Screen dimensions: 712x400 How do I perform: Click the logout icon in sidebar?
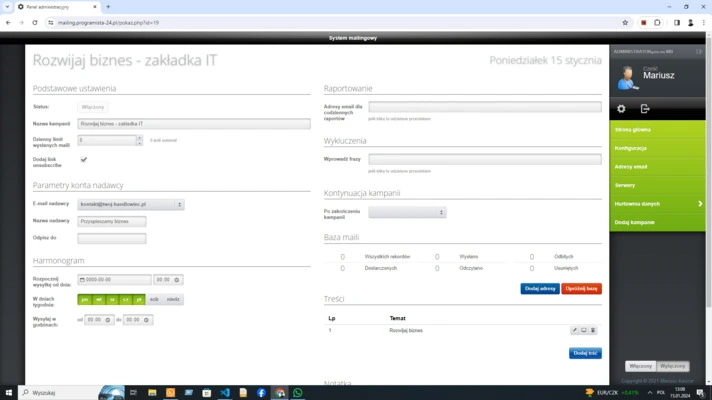(645, 109)
